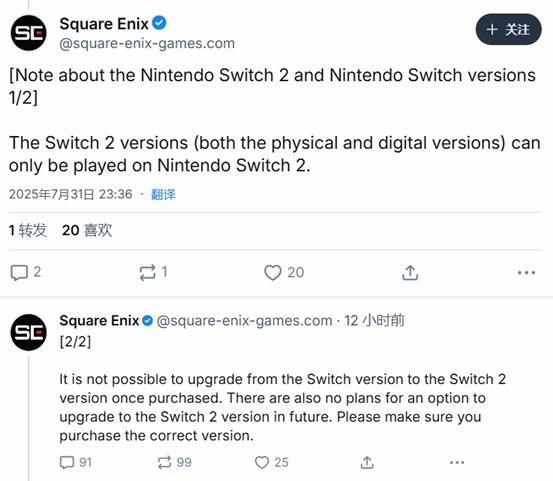This screenshot has width=553, height=481.
Task: View the 20 喜欢 likes list
Action: (87, 230)
